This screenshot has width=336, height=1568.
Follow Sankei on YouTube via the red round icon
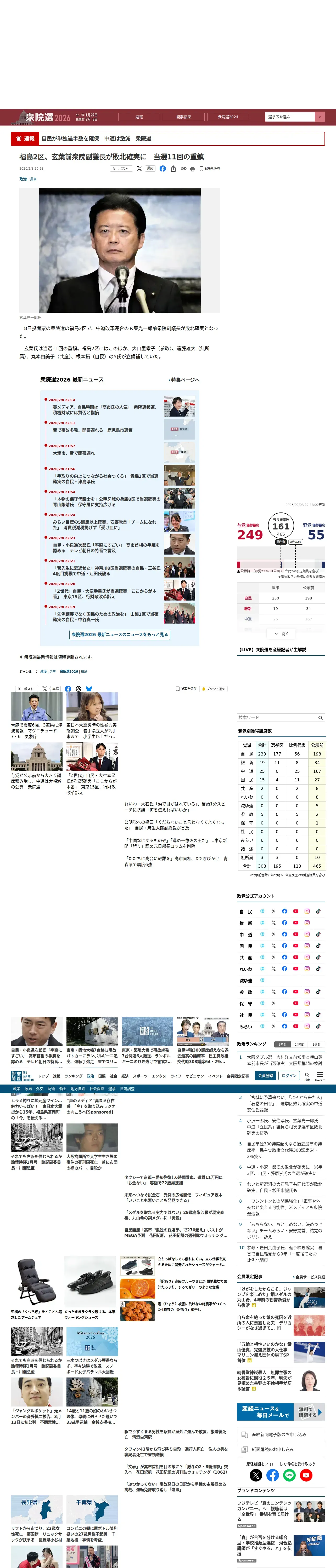(x=306, y=1475)
